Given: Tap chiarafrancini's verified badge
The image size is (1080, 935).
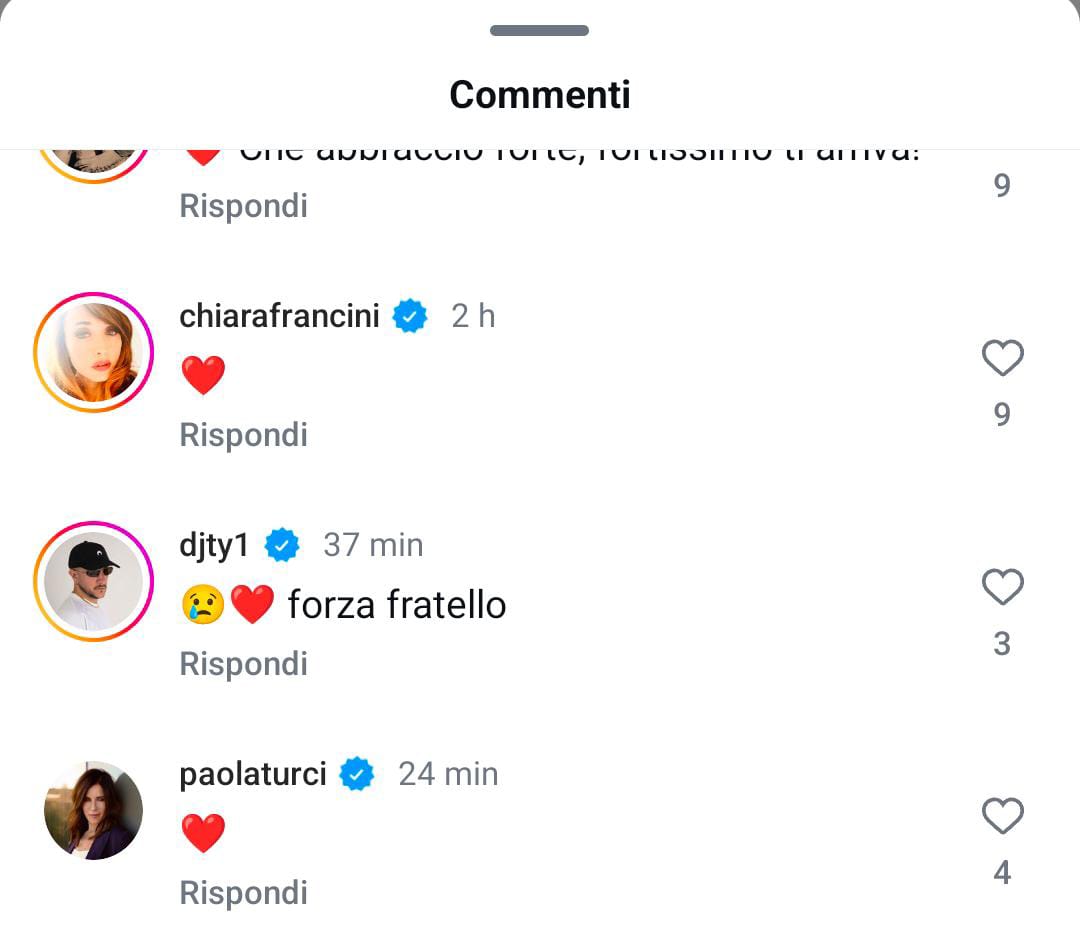Looking at the screenshot, I should point(410,316).
